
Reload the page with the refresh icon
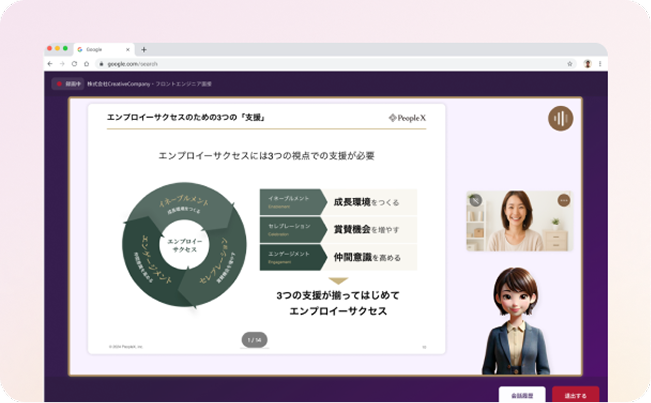pyautogui.click(x=74, y=63)
